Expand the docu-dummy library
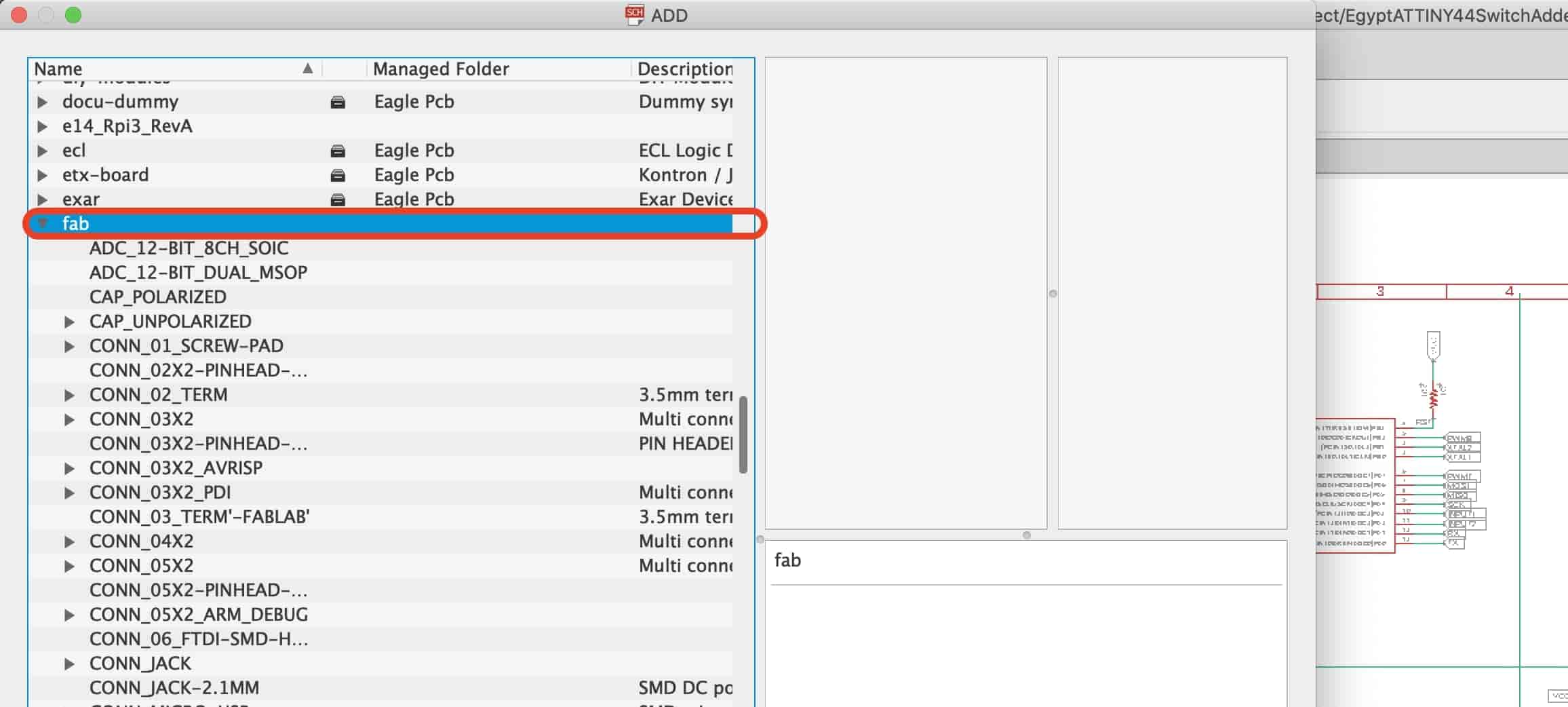Screen dimensions: 1568x707 pyautogui.click(x=43, y=102)
